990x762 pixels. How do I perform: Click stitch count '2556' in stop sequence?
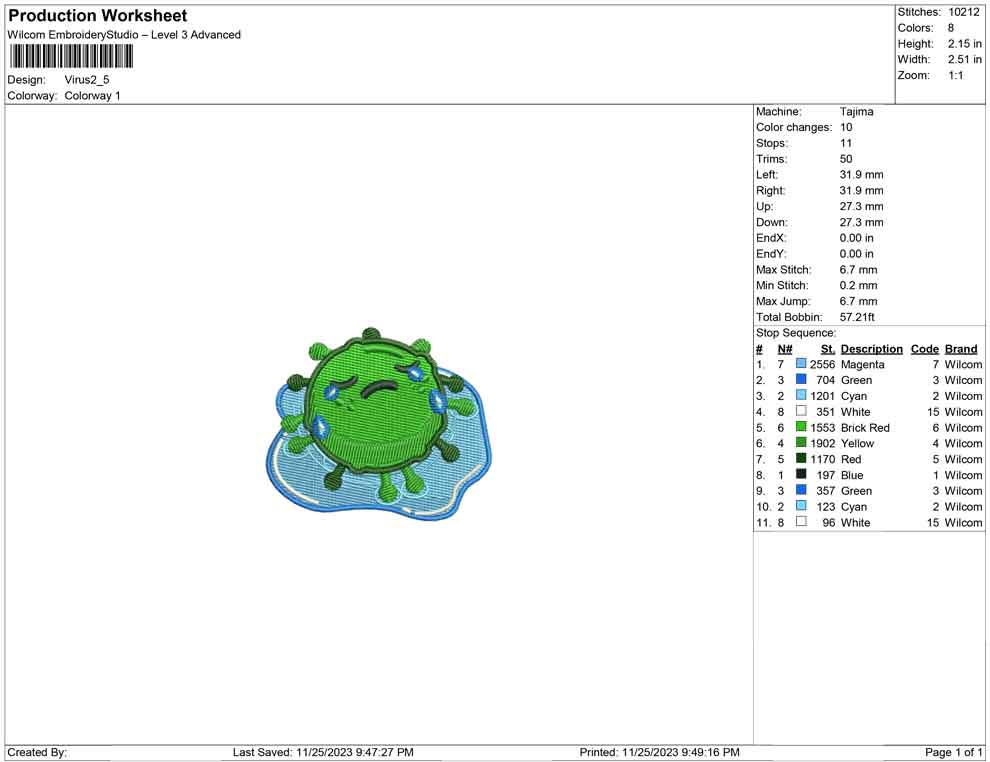click(822, 364)
